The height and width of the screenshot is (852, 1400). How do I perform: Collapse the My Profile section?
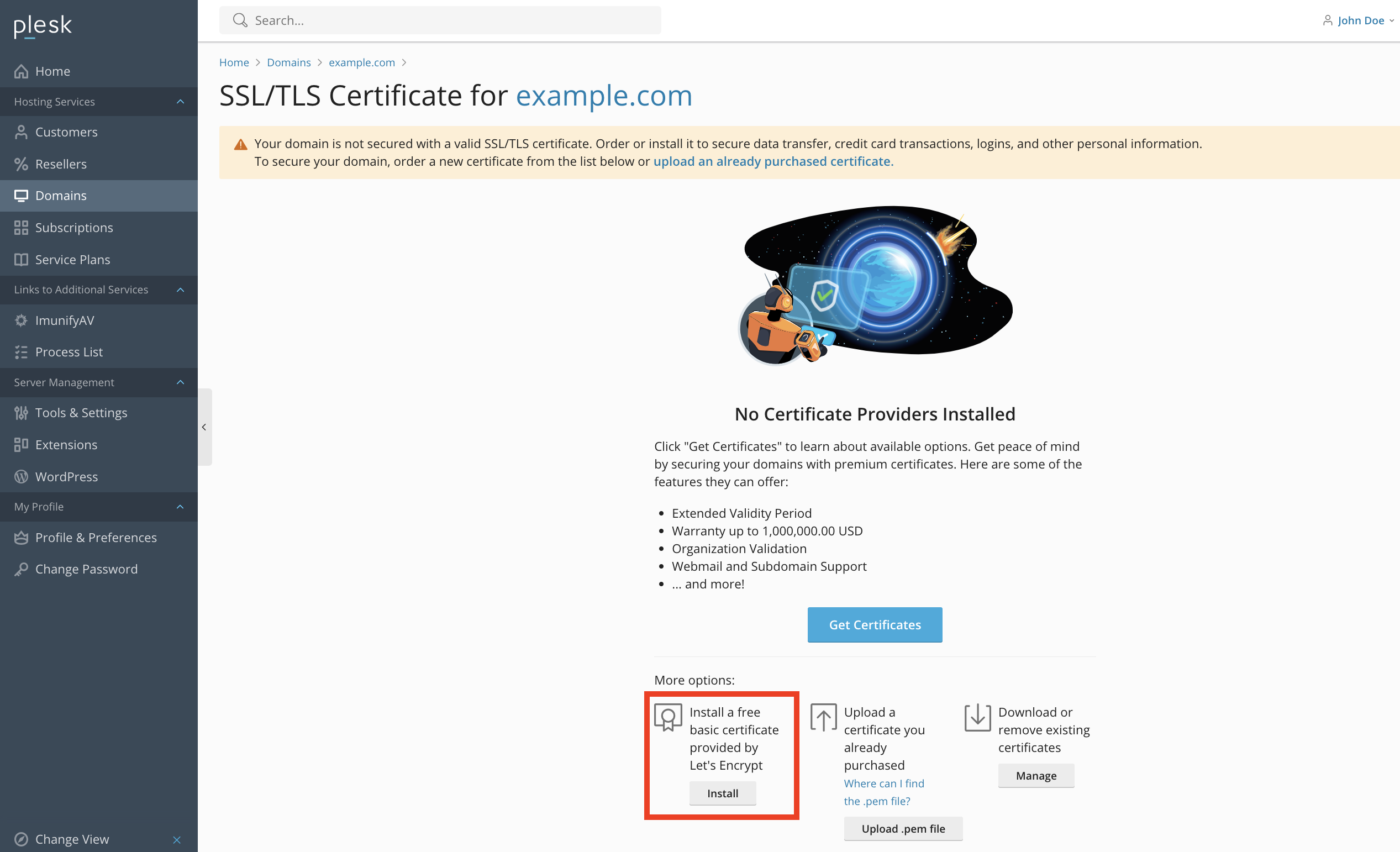coord(180,506)
